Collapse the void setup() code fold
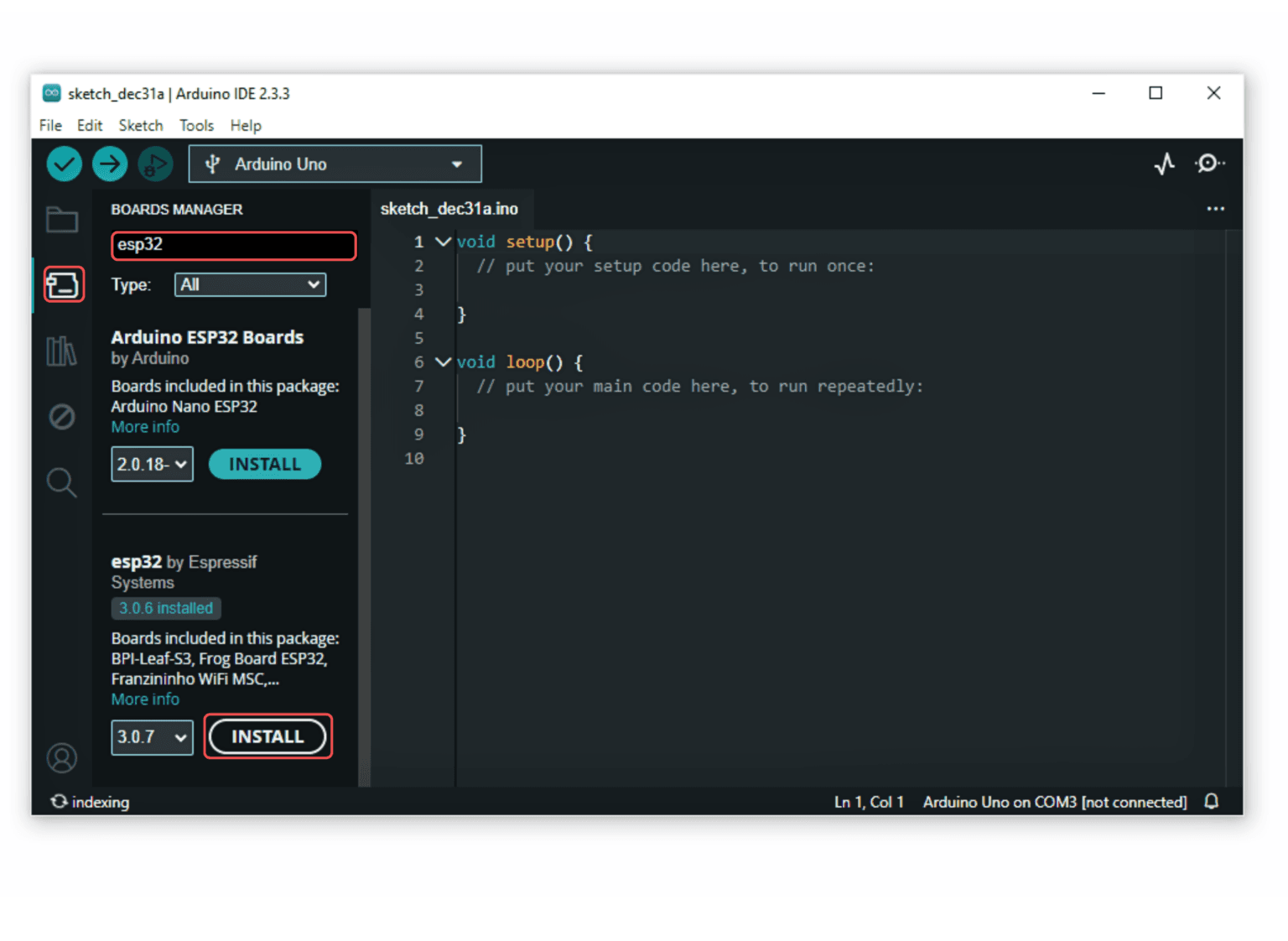The image size is (1288, 941). 443,242
